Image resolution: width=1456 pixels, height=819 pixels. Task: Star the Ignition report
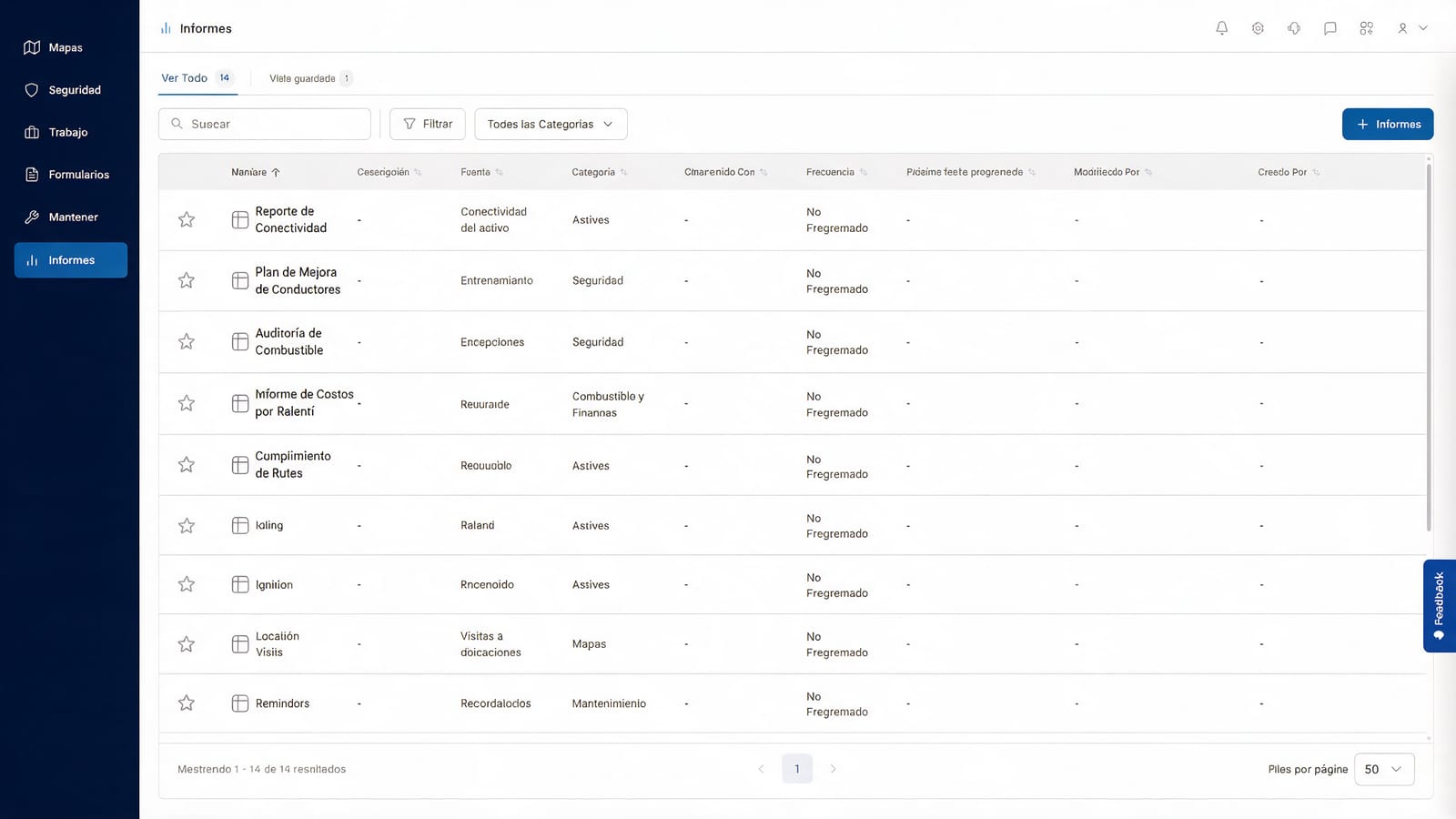coord(187,584)
